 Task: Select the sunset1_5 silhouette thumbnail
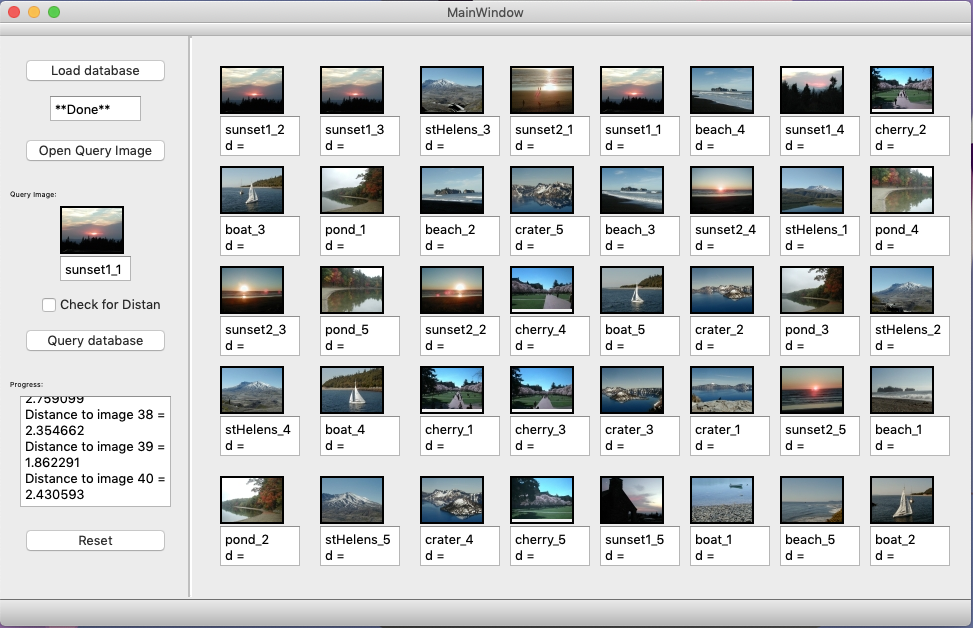(632, 500)
